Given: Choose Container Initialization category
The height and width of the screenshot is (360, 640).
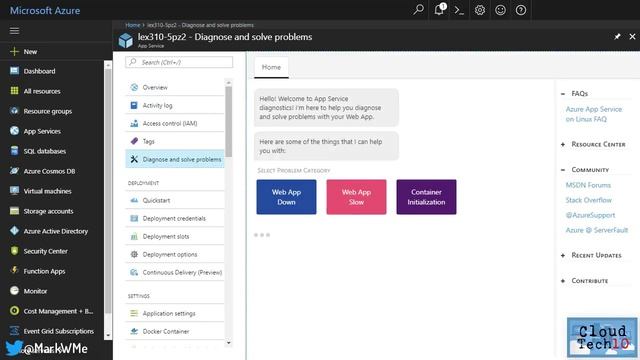Looking at the screenshot, I should (x=426, y=197).
